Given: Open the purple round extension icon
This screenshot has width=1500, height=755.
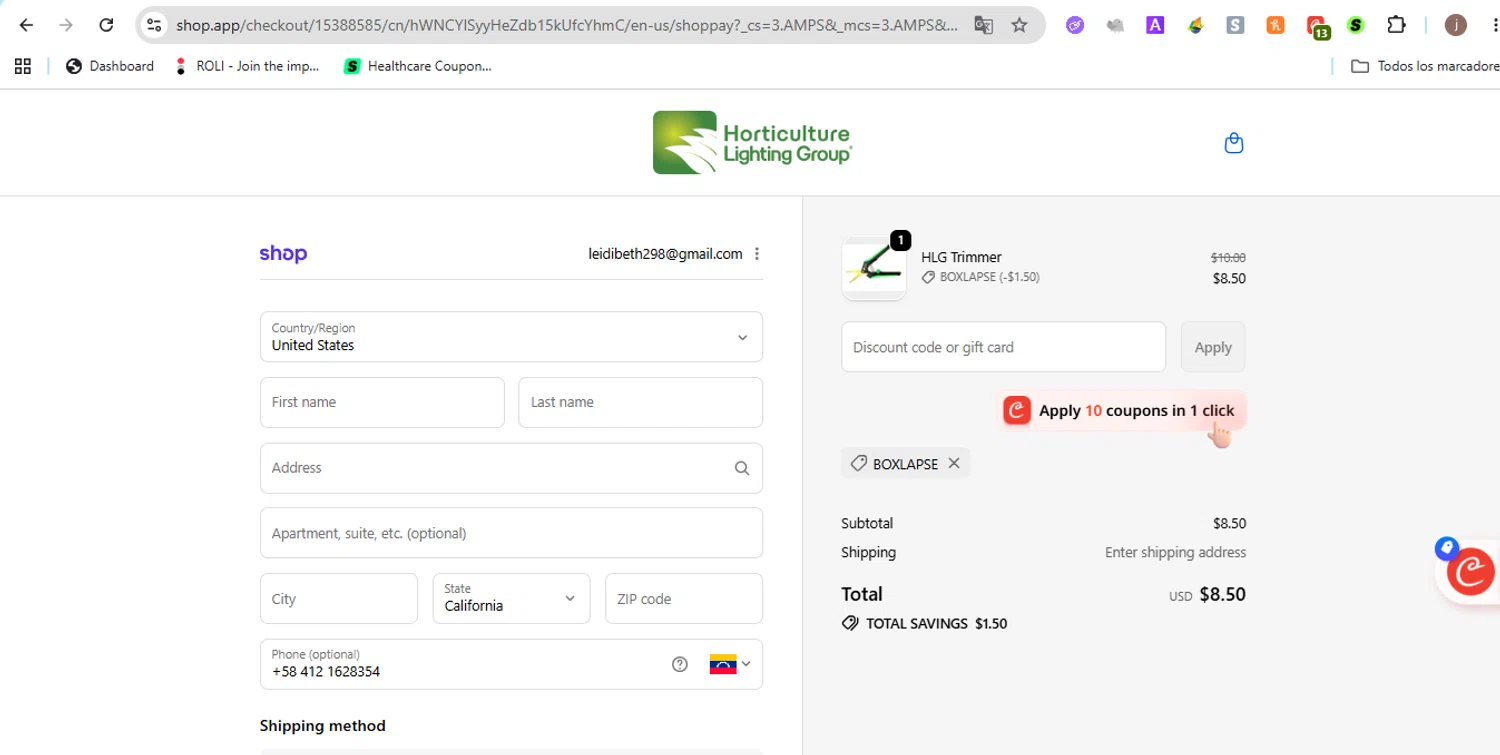Looking at the screenshot, I should point(1075,25).
